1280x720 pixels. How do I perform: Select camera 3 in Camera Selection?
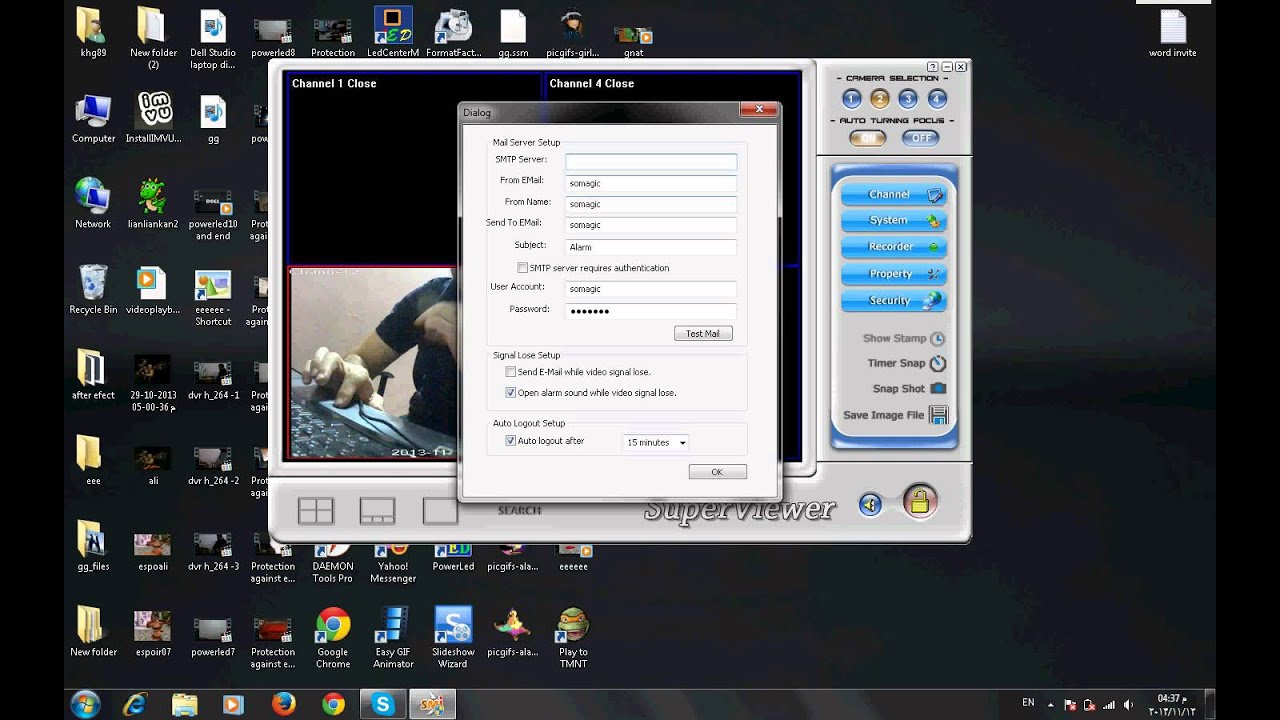coord(908,99)
